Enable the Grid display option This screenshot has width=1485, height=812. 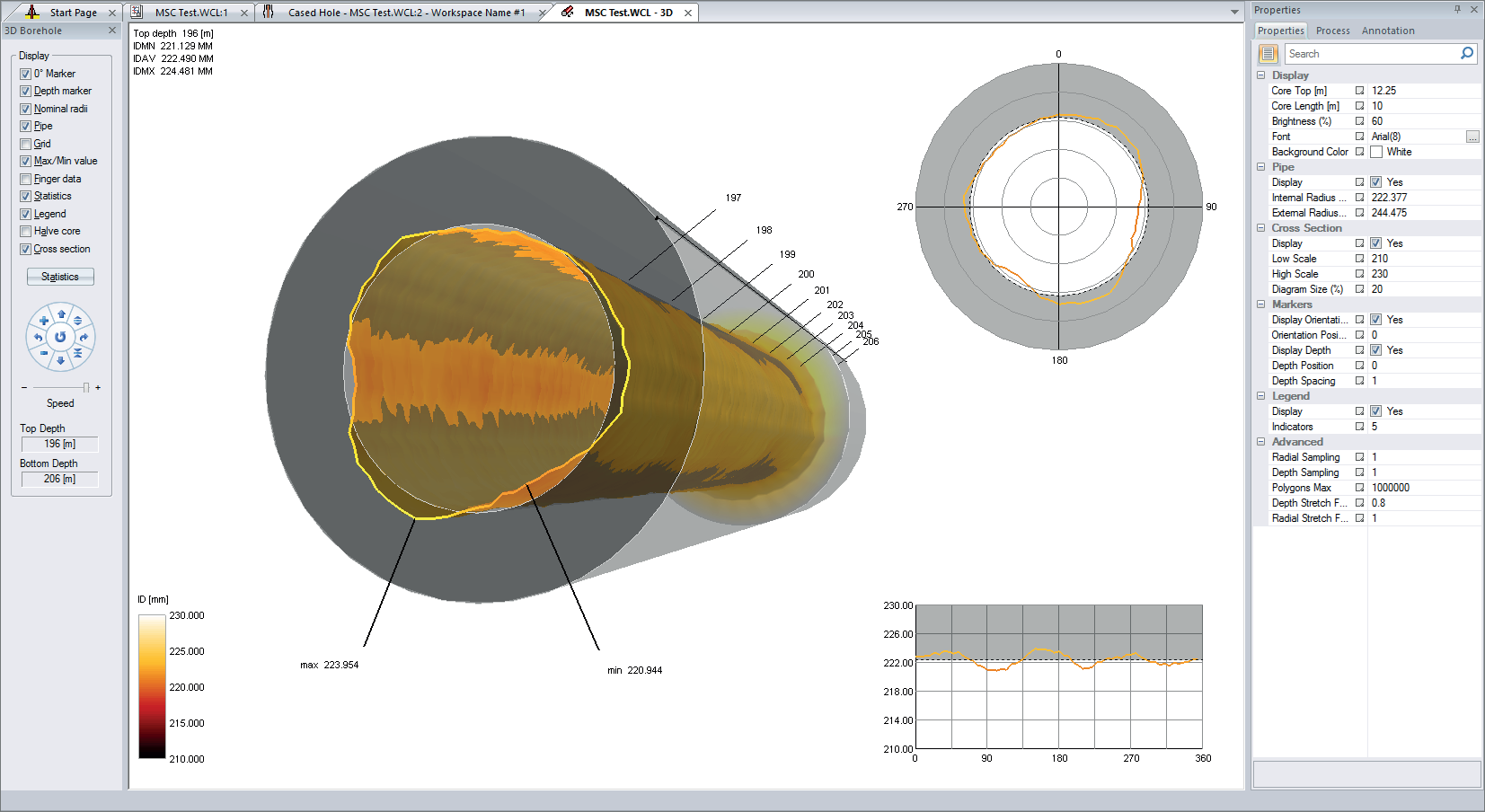click(25, 143)
